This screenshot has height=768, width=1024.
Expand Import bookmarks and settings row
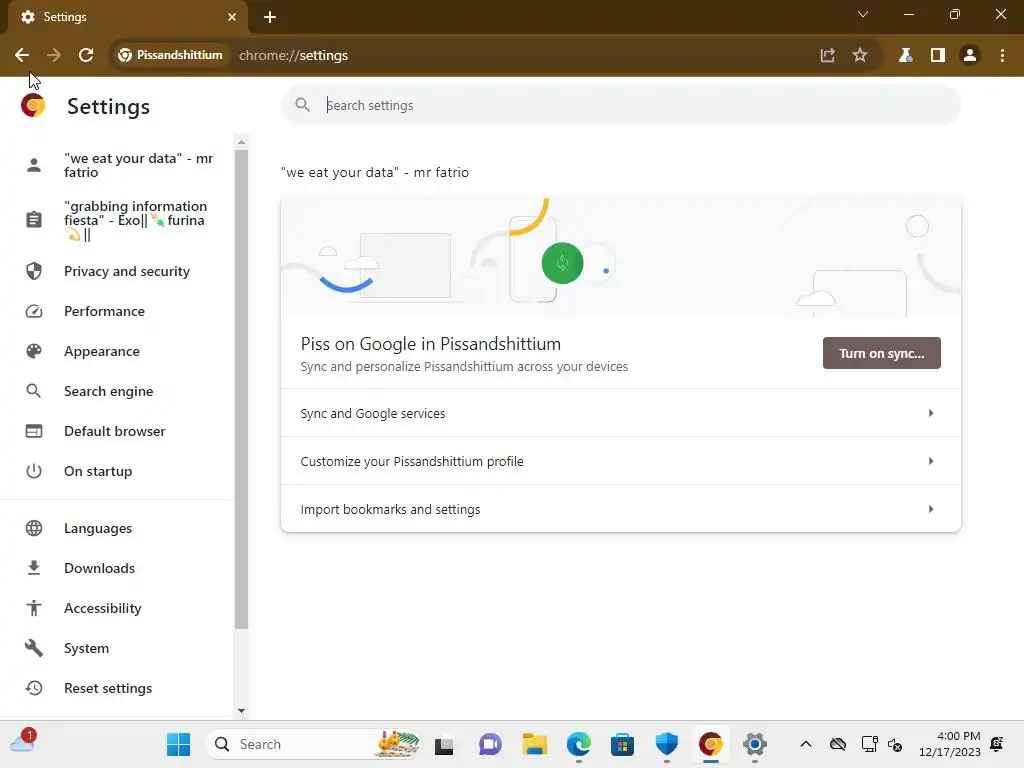620,509
